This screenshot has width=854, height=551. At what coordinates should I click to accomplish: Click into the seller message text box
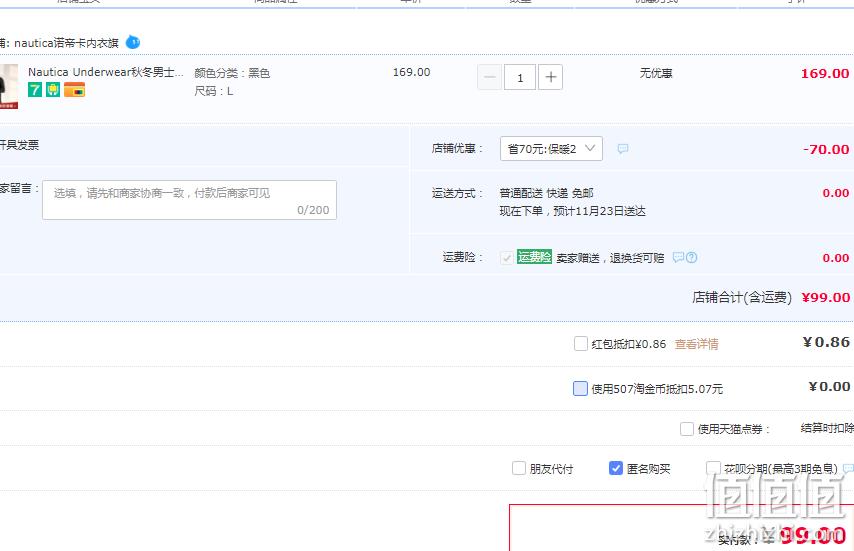coord(189,200)
